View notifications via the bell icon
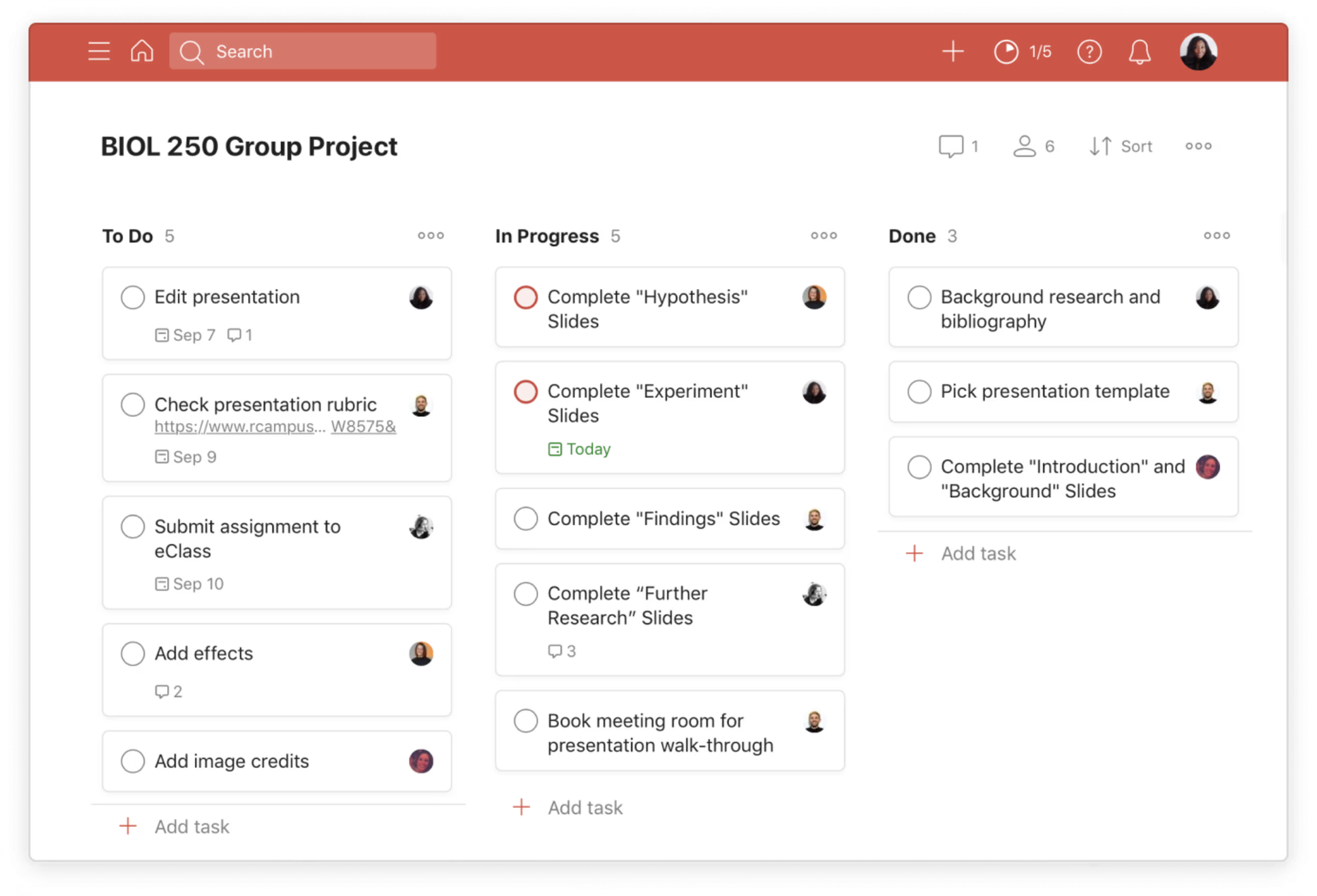The image size is (1317, 896). coord(1140,51)
